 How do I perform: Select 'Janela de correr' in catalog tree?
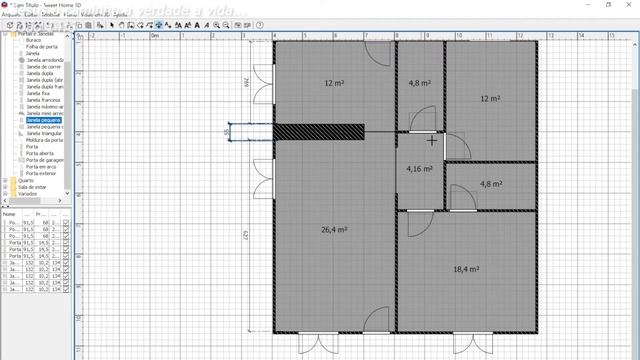(44, 67)
